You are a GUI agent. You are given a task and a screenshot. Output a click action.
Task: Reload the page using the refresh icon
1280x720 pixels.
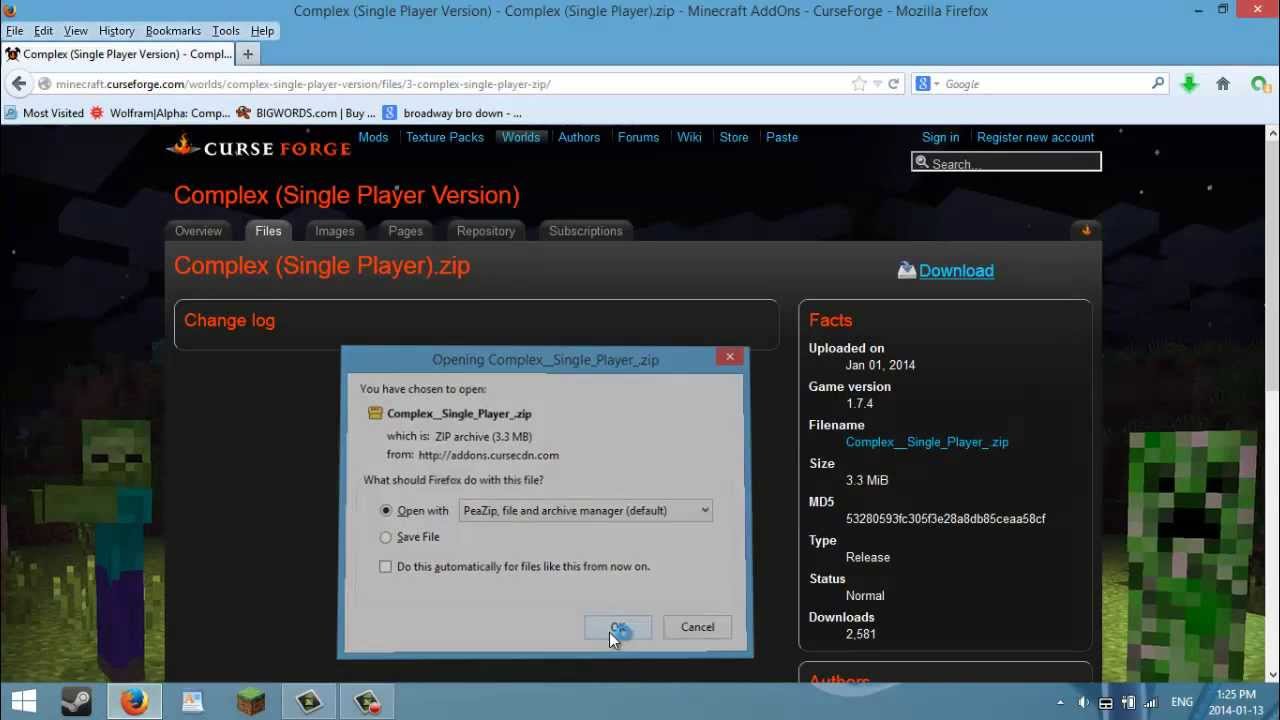click(x=893, y=84)
